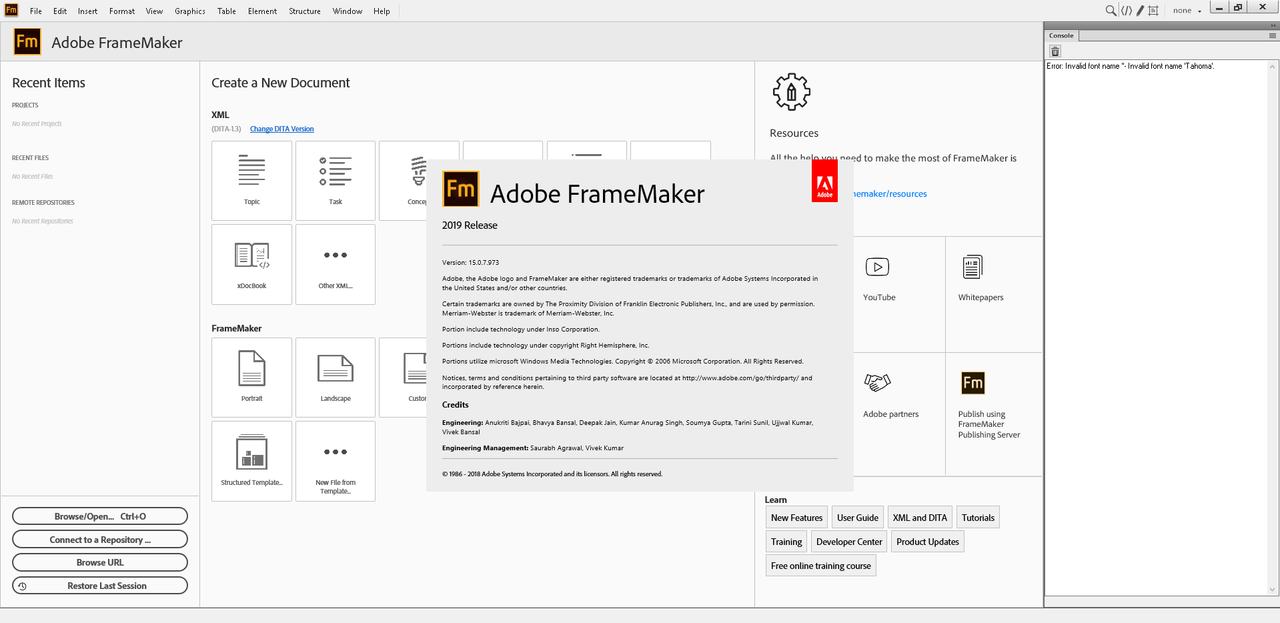Click the Tutorials button
The width and height of the screenshot is (1280, 623).
(x=978, y=518)
